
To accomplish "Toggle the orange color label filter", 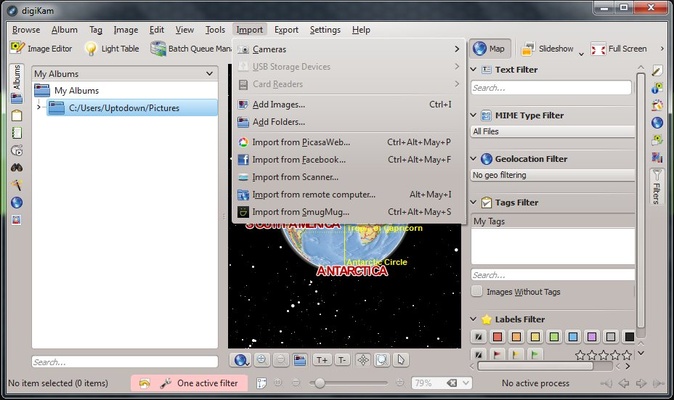I will (516, 337).
